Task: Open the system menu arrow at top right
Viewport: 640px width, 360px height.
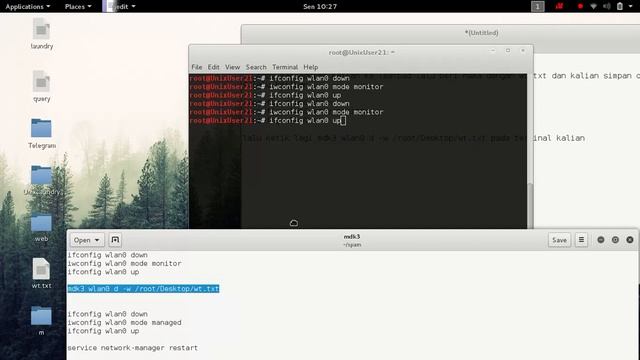Action: 631,7
